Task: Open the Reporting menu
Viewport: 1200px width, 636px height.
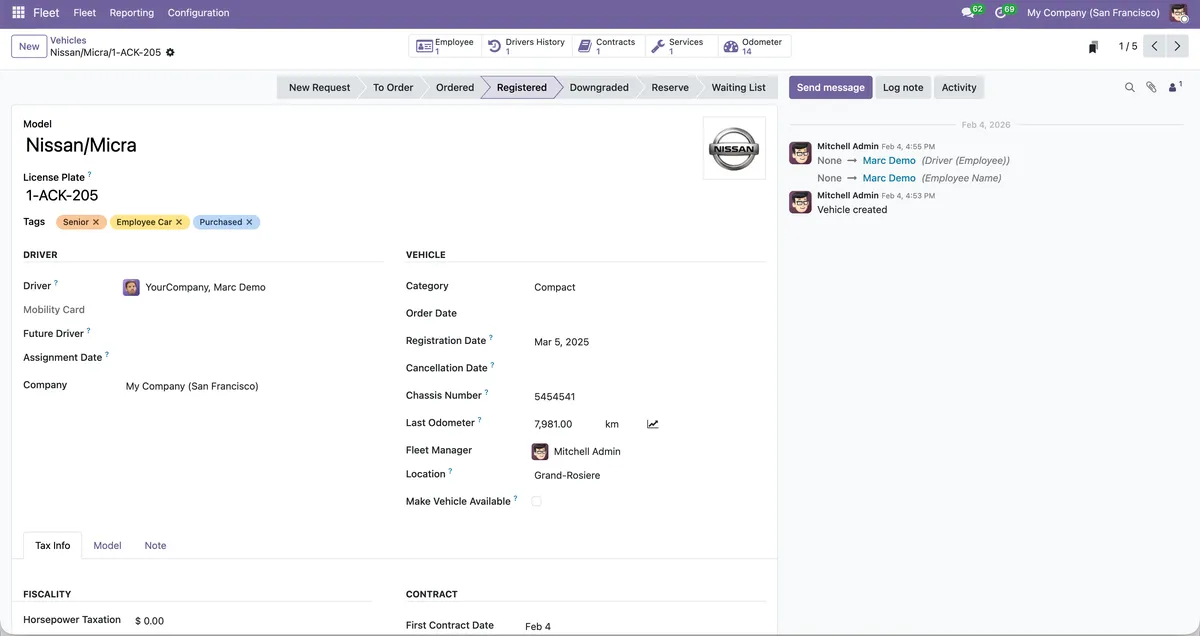Action: point(132,13)
